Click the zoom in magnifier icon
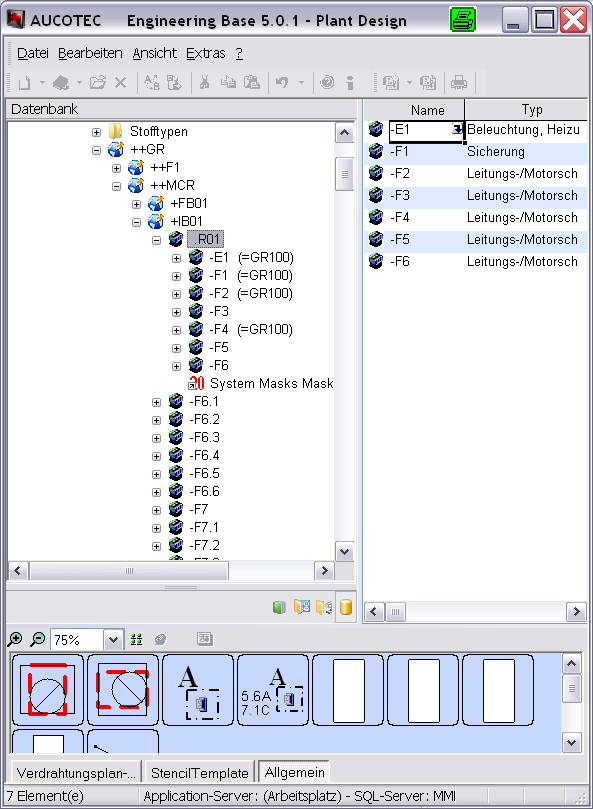The width and height of the screenshot is (593, 809). click(x=15, y=639)
